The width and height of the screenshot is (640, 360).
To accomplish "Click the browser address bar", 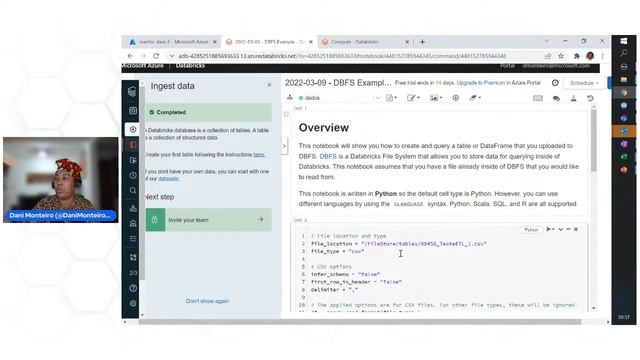I will point(342,56).
